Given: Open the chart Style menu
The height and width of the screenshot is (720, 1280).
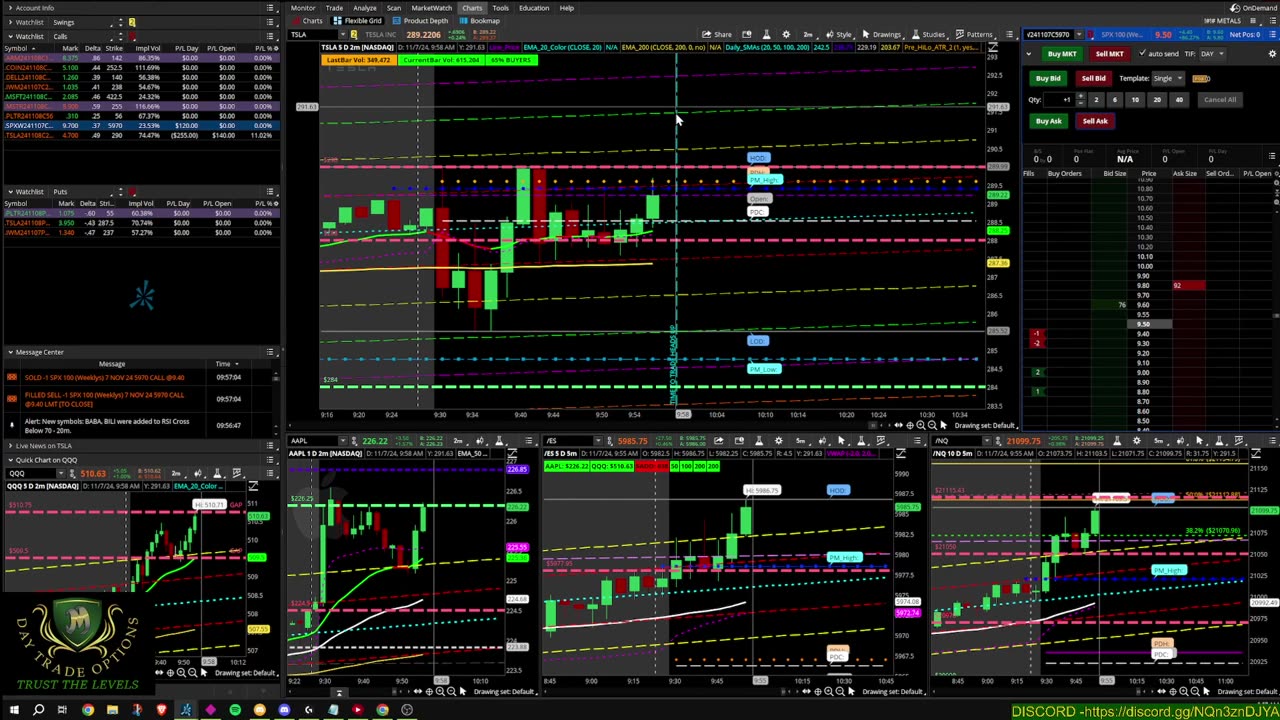Looking at the screenshot, I should point(839,34).
